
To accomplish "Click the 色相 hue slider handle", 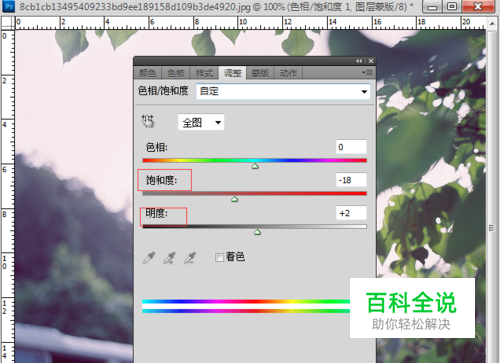I will [x=255, y=166].
